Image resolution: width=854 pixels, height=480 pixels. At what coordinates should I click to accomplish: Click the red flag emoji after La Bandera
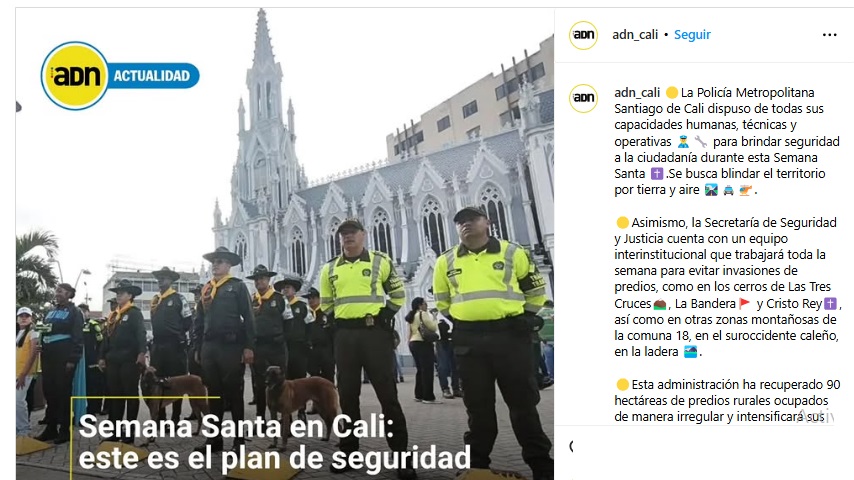745,303
